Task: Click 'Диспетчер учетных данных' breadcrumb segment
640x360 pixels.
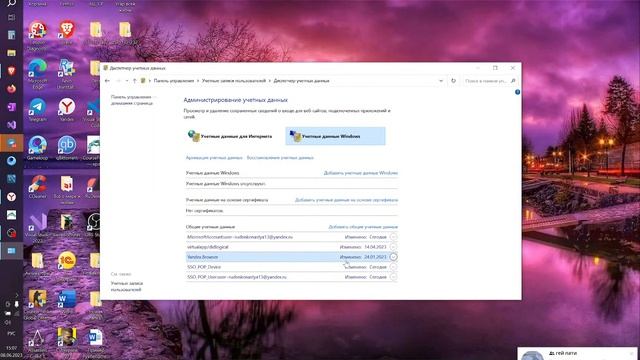Action: pos(301,81)
